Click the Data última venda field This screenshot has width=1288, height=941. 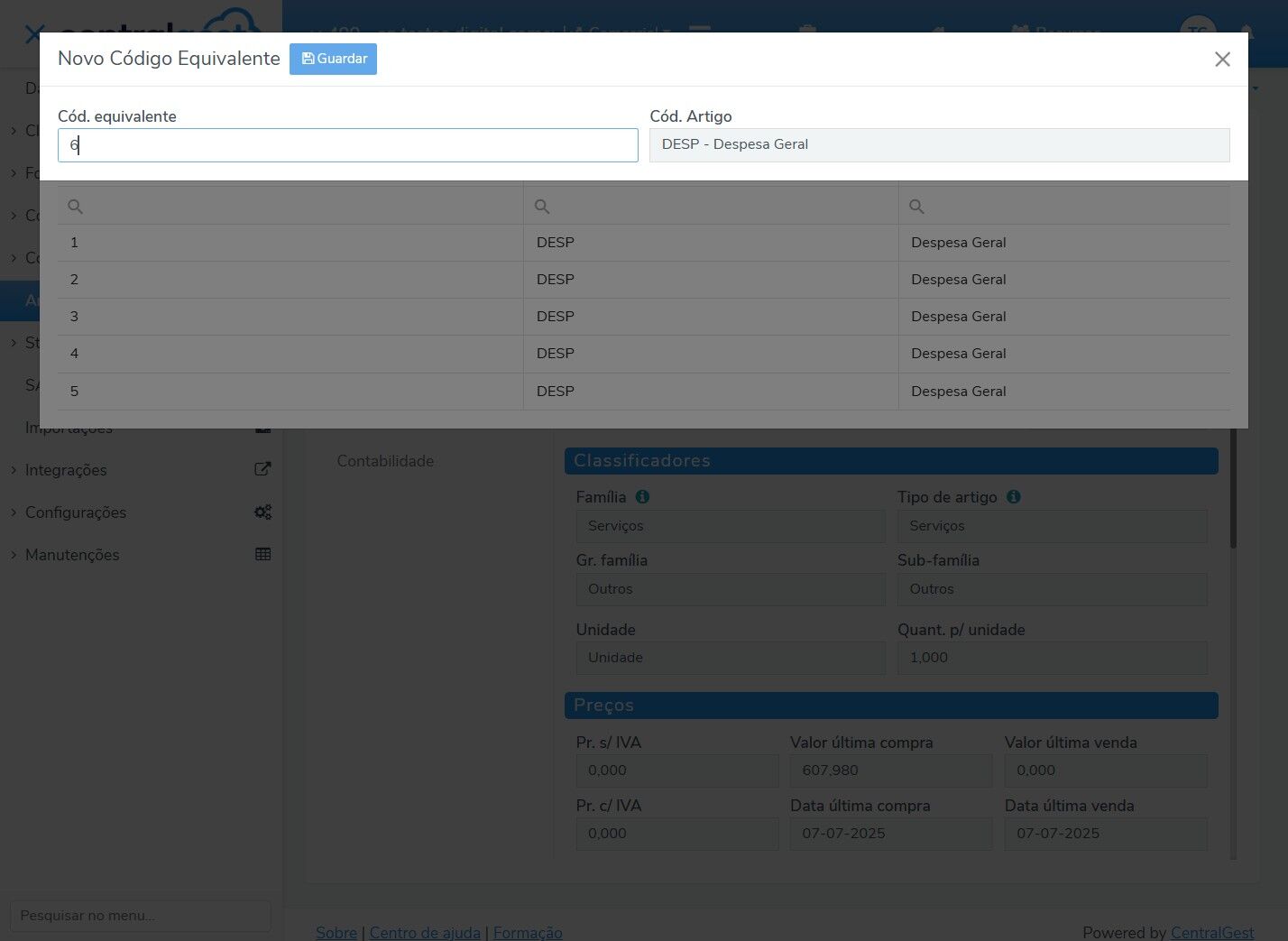1106,834
